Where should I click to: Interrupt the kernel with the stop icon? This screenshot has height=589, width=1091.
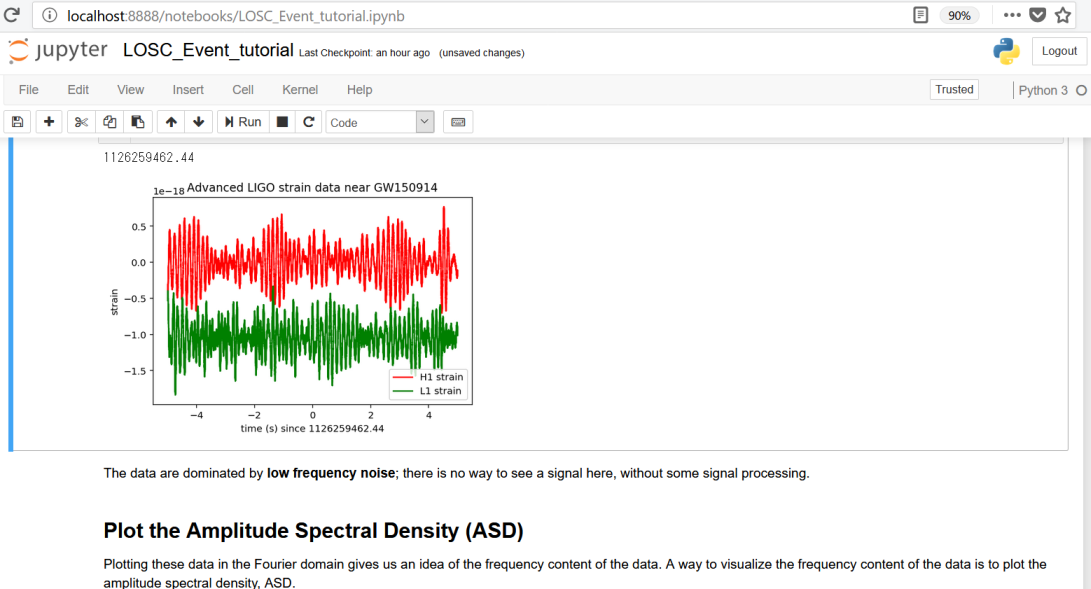click(x=283, y=122)
